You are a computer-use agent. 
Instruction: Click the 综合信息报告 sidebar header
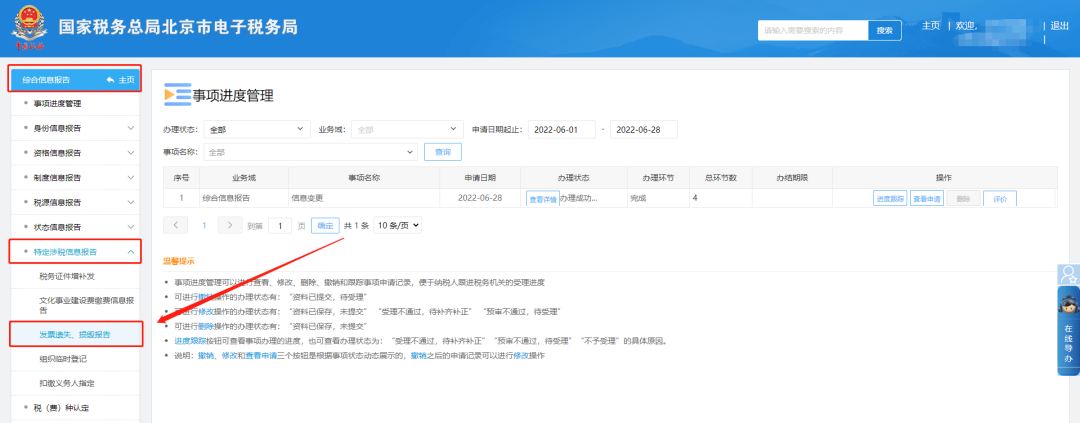75,79
